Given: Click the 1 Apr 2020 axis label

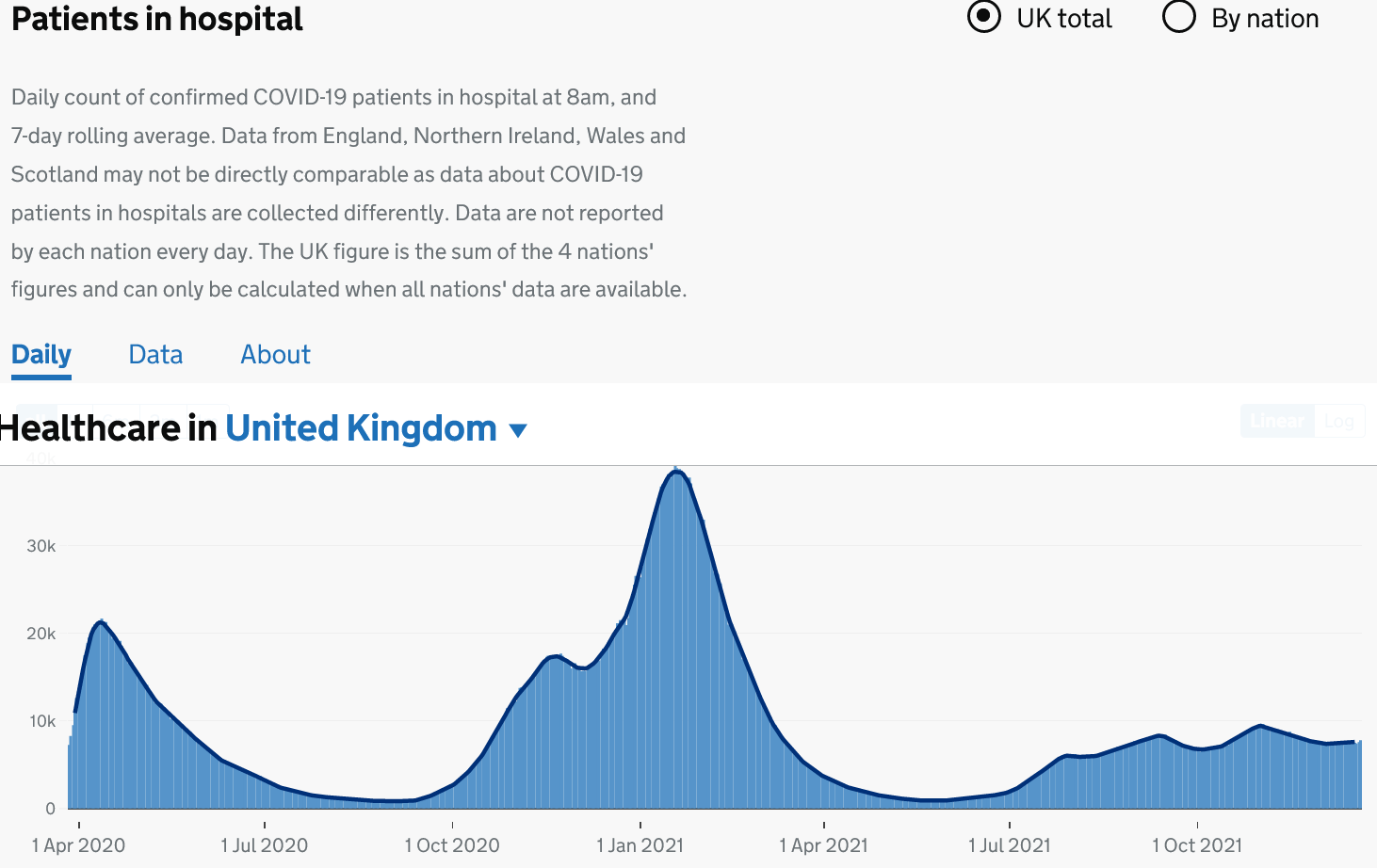Looking at the screenshot, I should [78, 845].
